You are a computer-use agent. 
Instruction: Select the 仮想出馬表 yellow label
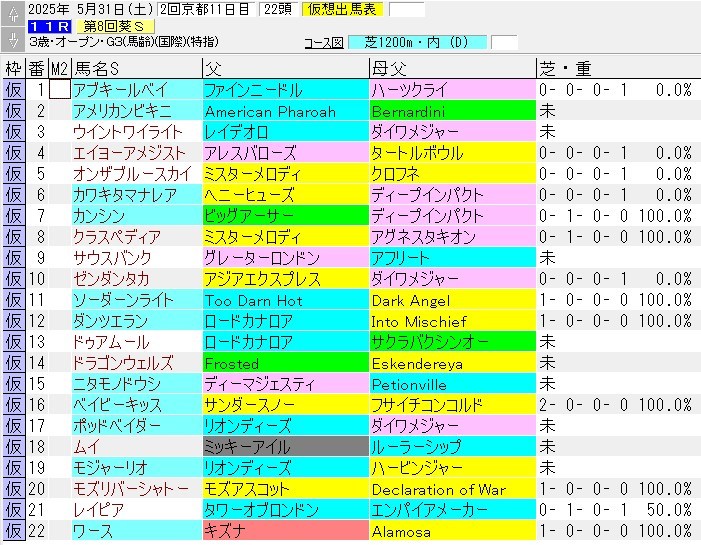(x=342, y=9)
